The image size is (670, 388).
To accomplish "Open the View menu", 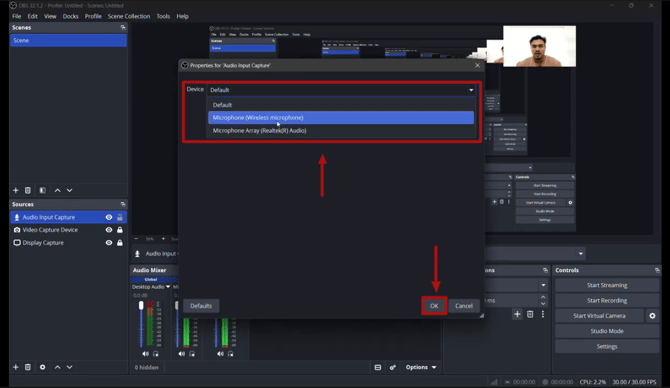I will click(50, 16).
